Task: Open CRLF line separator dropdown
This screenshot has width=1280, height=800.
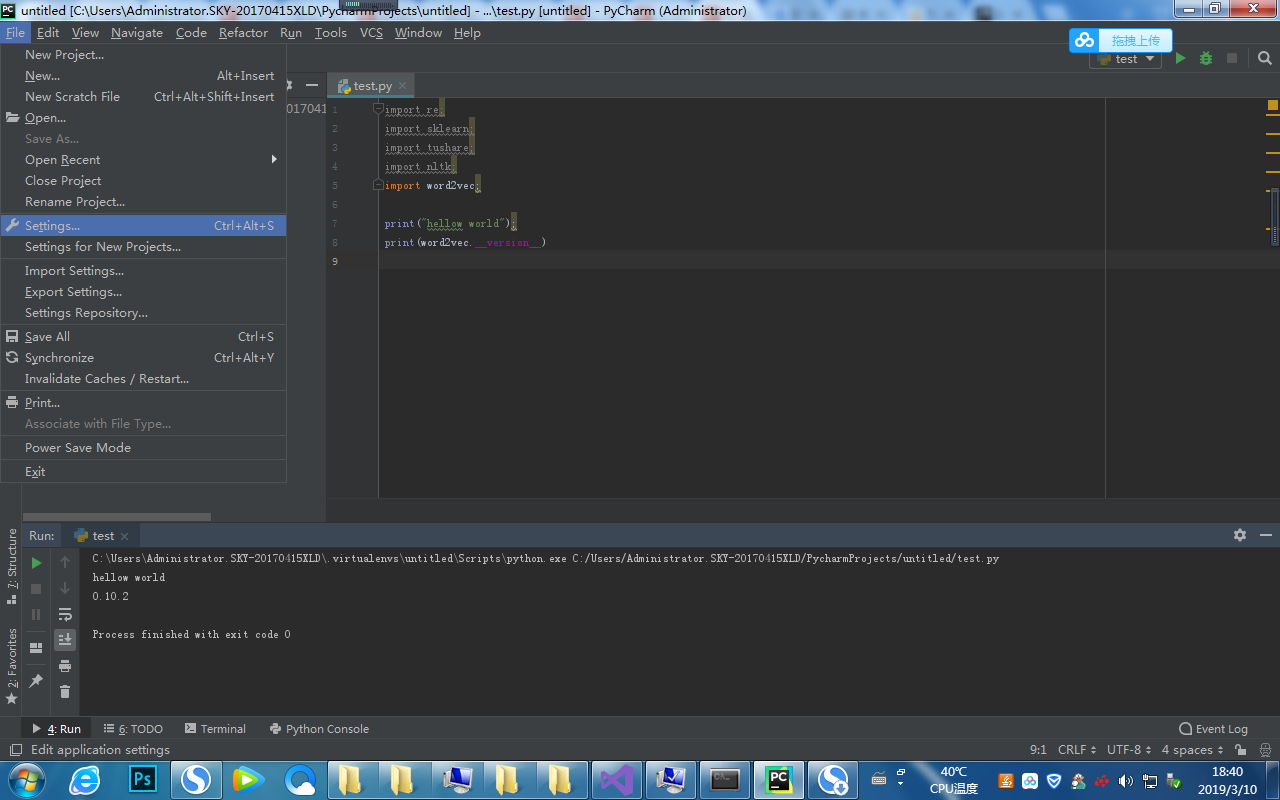Action: [1078, 750]
